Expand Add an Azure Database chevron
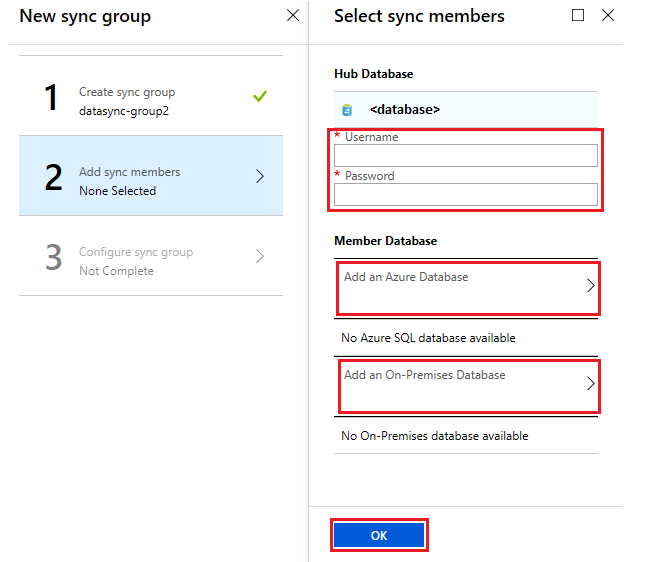 coord(590,285)
